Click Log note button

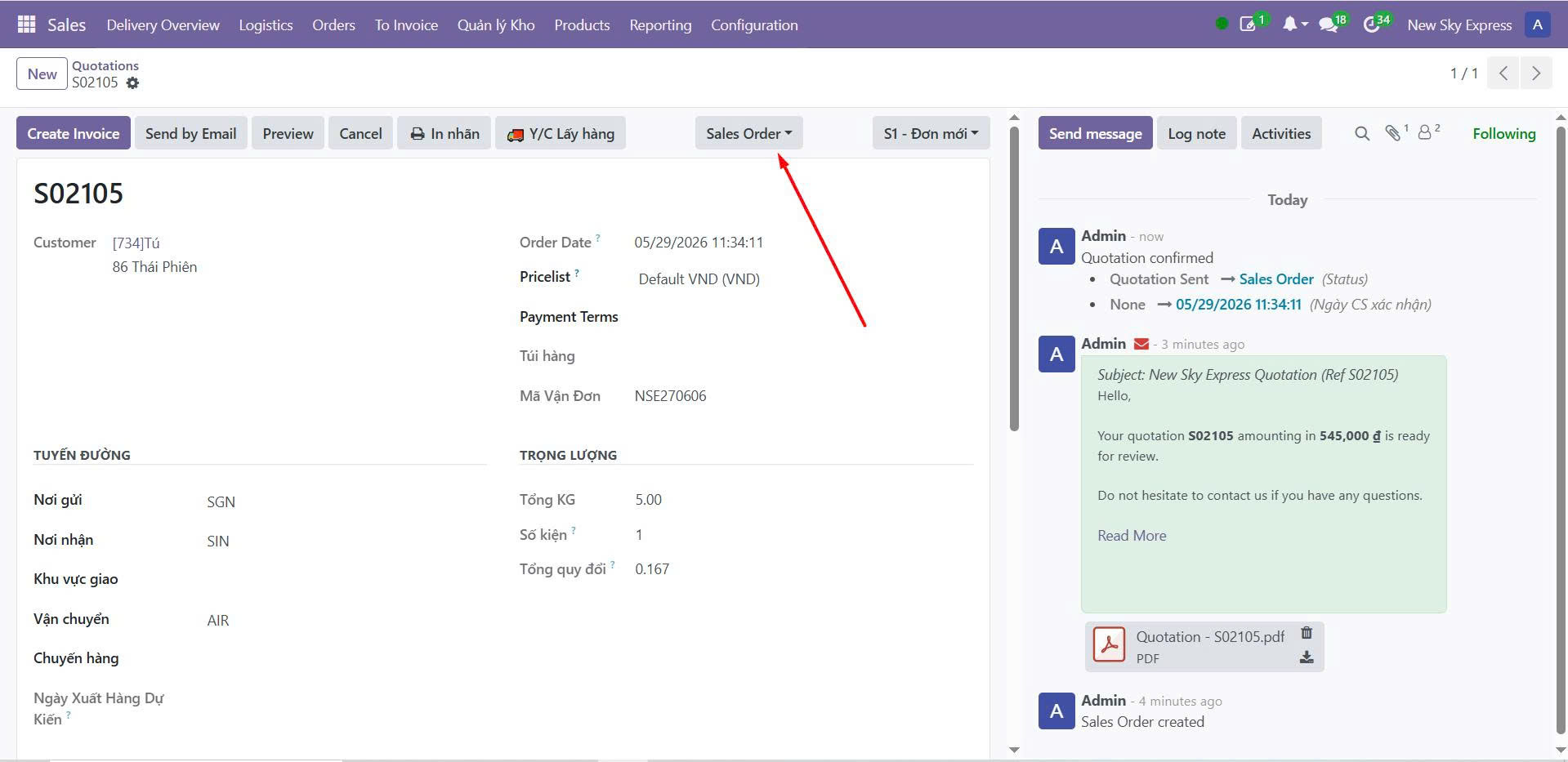click(1196, 133)
